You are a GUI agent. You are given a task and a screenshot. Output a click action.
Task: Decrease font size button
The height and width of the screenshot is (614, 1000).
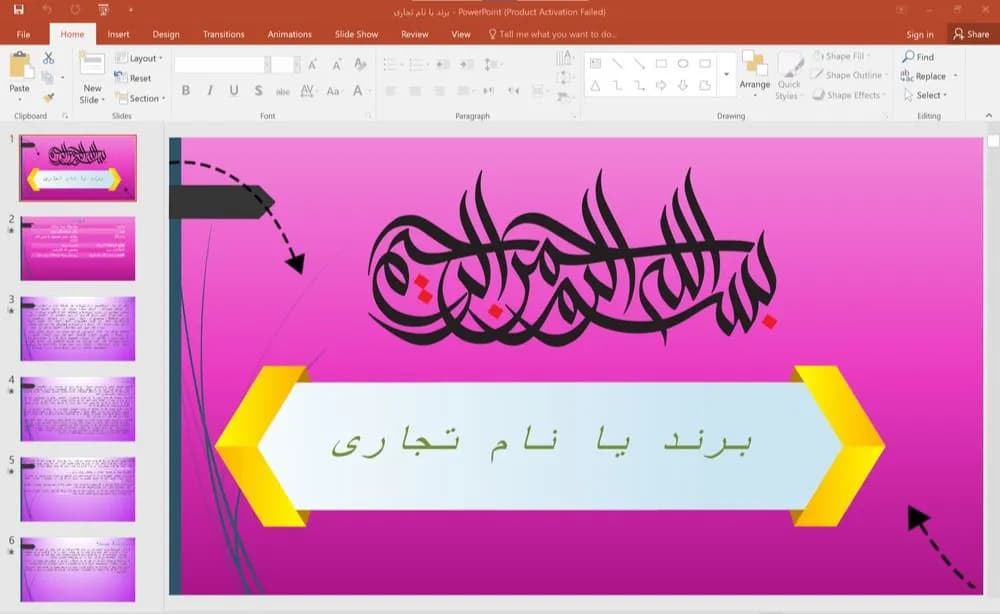[x=336, y=64]
